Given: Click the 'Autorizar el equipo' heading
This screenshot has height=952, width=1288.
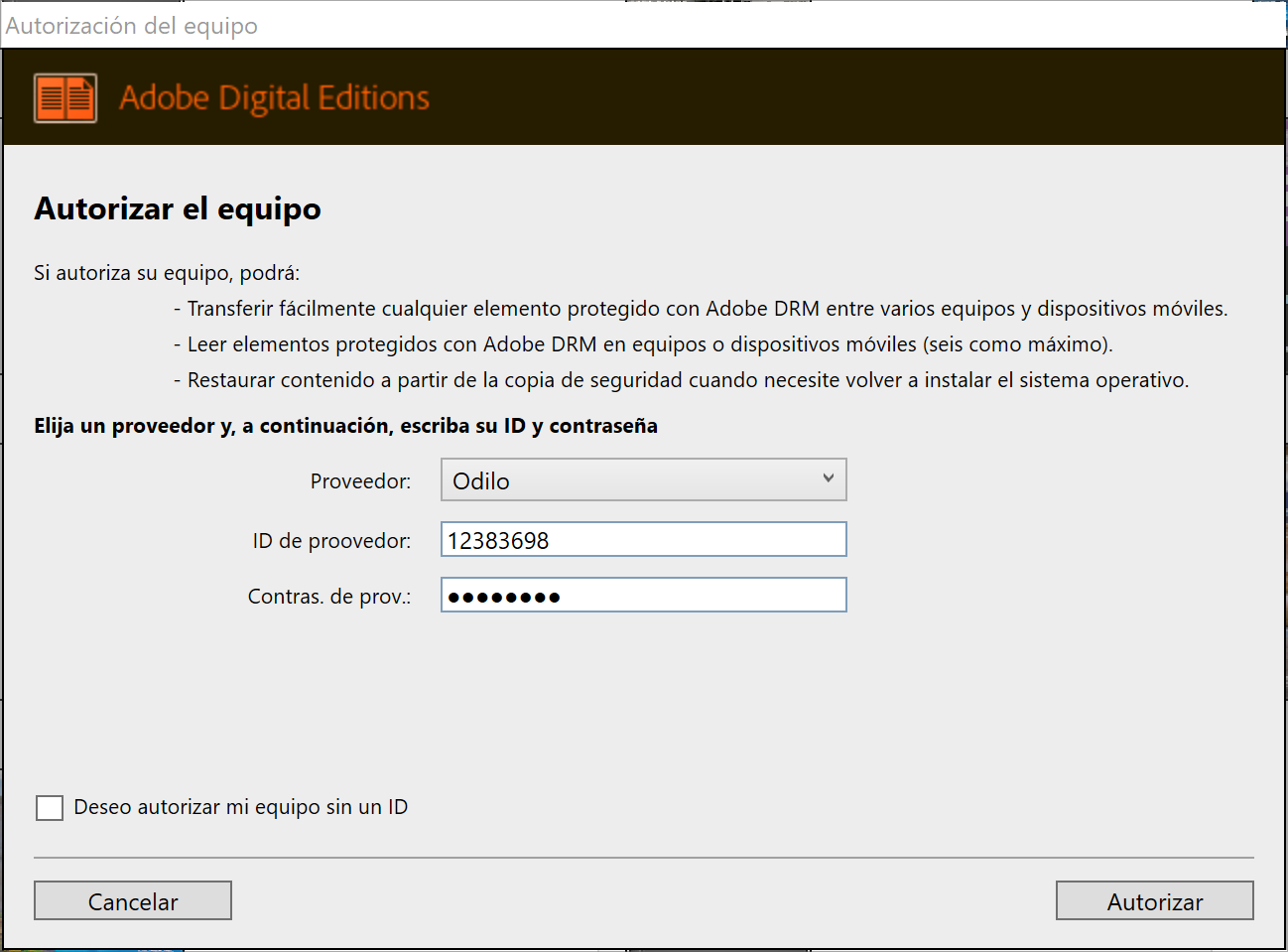Looking at the screenshot, I should (x=178, y=208).
